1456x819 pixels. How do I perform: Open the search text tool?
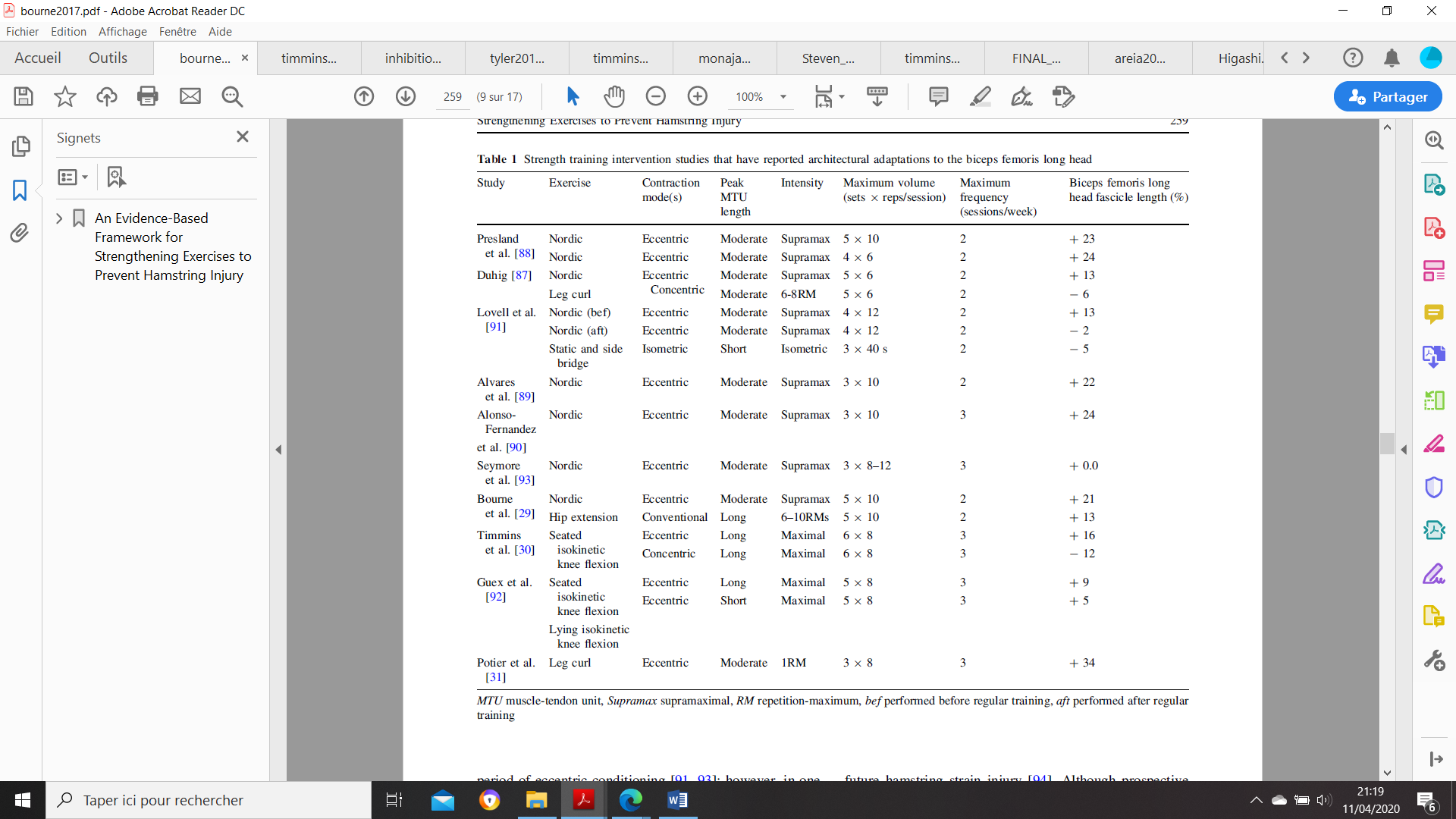coord(232,96)
